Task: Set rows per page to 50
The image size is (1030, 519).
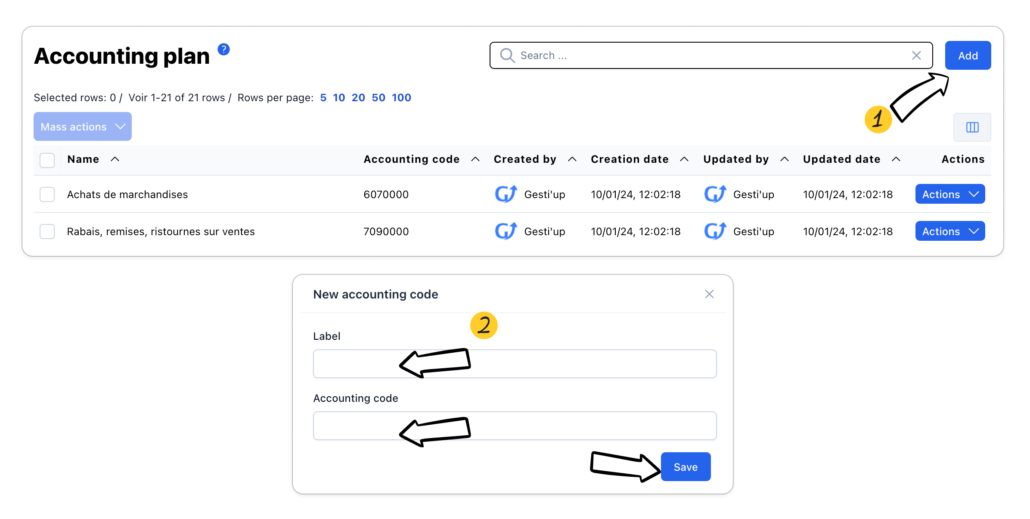Action: [378, 98]
